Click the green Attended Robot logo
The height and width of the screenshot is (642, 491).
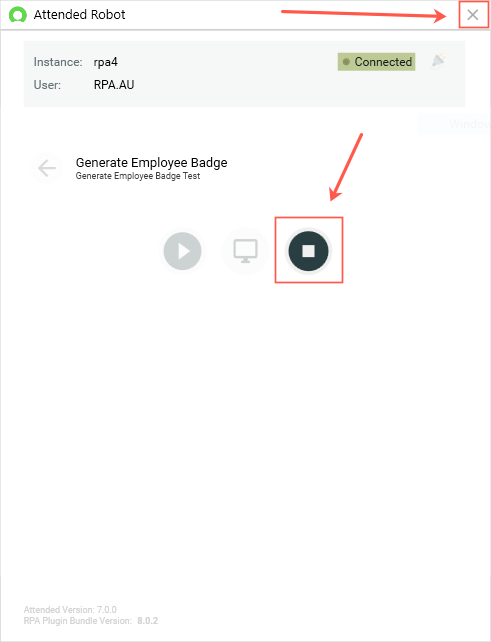pos(18,15)
